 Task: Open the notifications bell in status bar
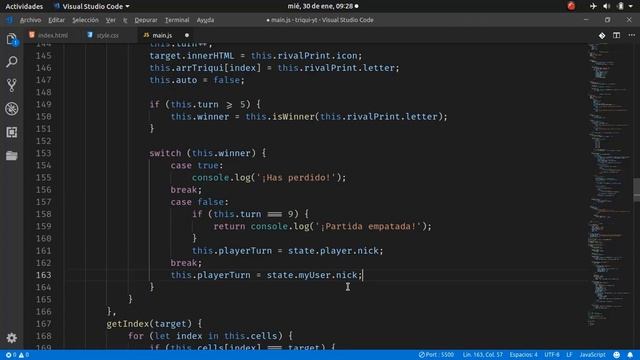point(630,355)
